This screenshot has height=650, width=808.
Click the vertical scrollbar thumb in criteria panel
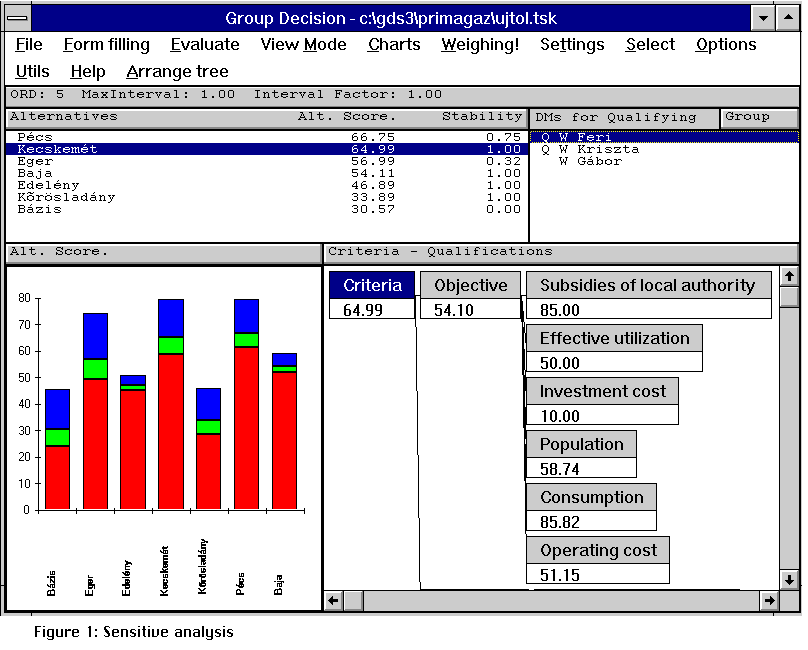point(789,297)
